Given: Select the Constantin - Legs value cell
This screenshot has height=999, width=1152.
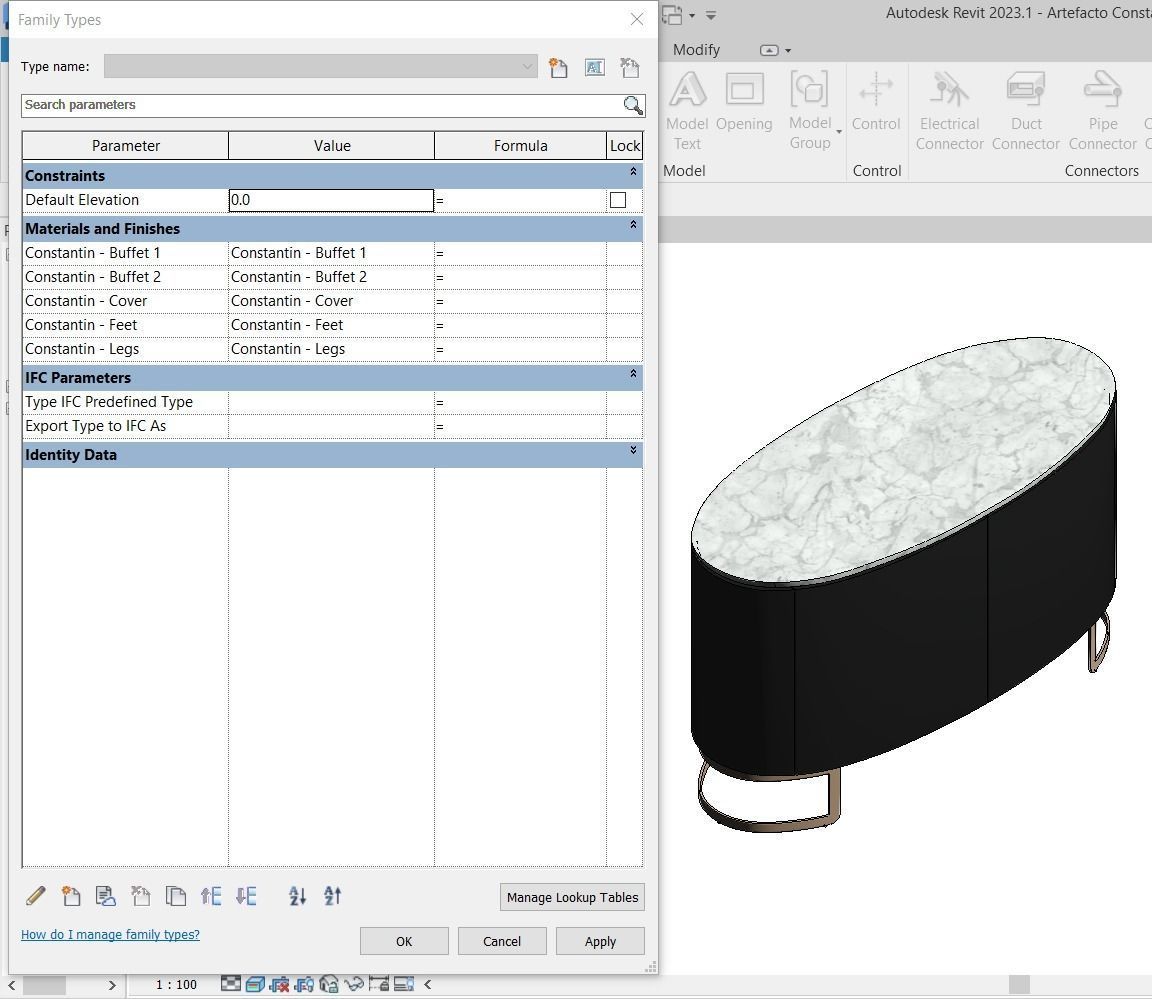Looking at the screenshot, I should [331, 349].
